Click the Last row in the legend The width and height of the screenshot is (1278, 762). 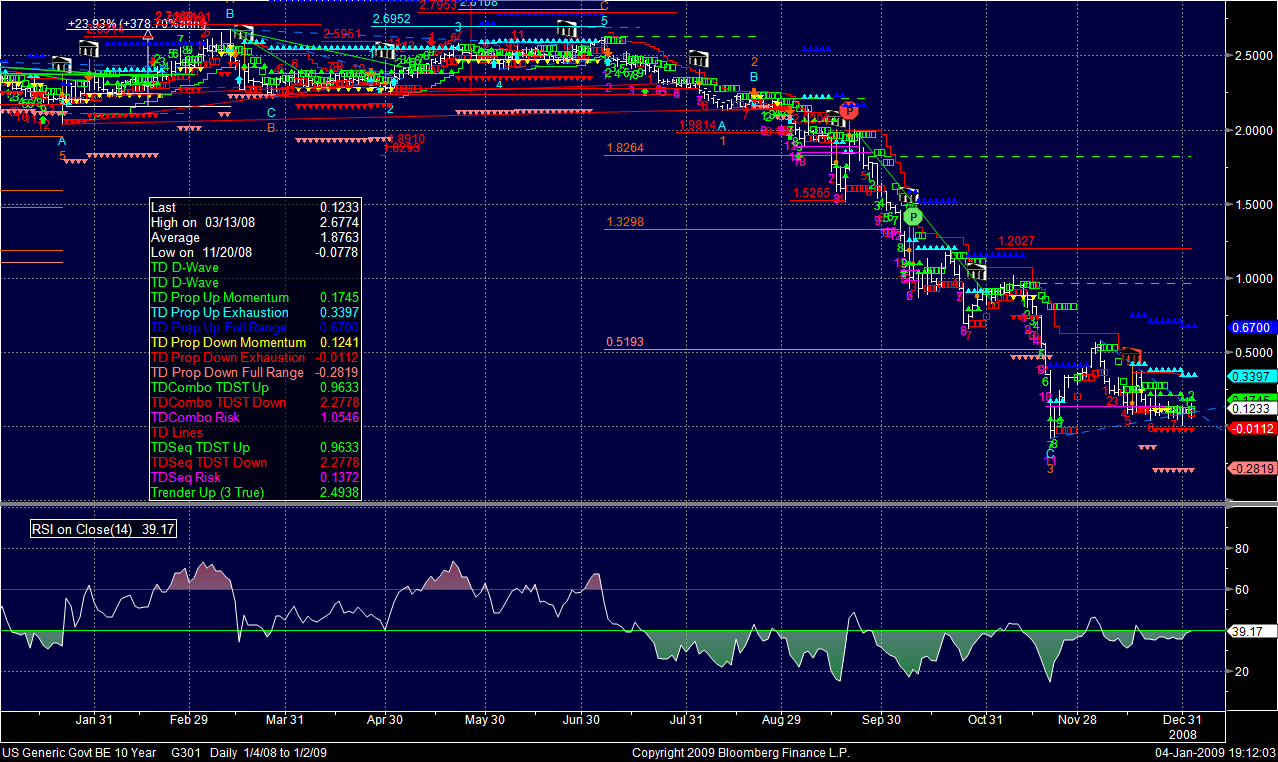click(254, 207)
